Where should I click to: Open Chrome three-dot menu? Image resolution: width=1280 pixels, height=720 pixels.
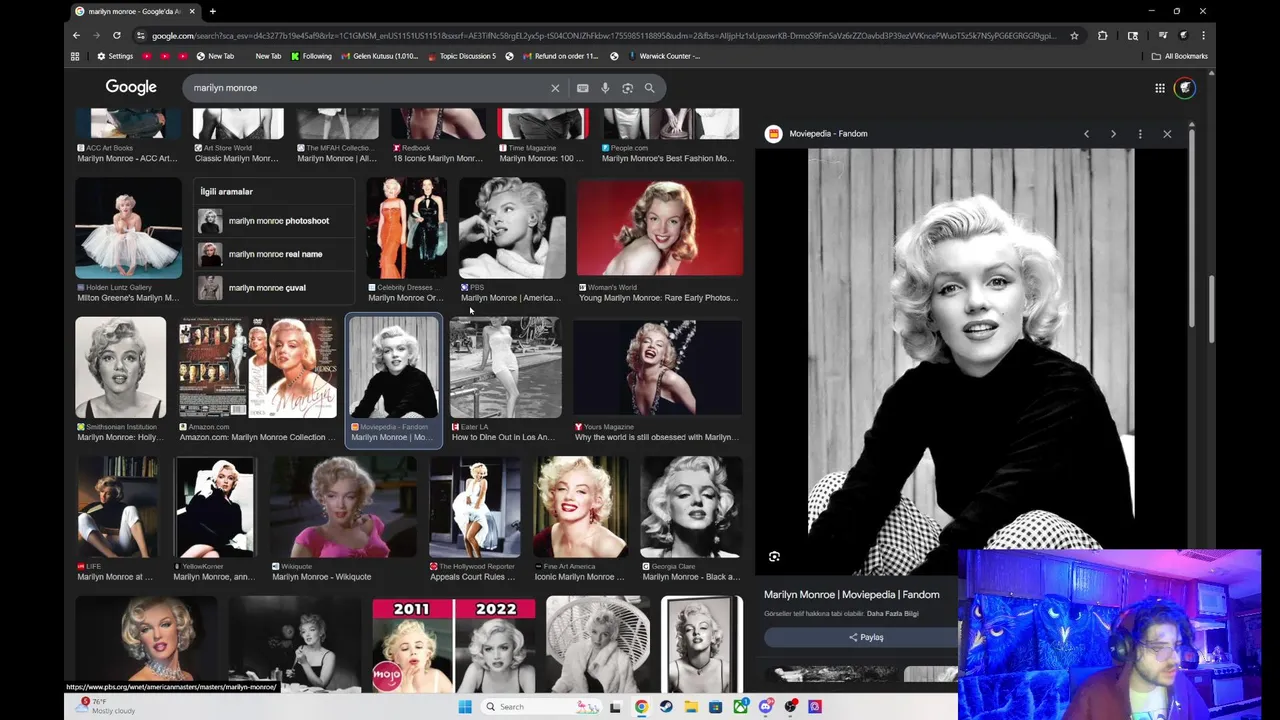coord(1203,35)
